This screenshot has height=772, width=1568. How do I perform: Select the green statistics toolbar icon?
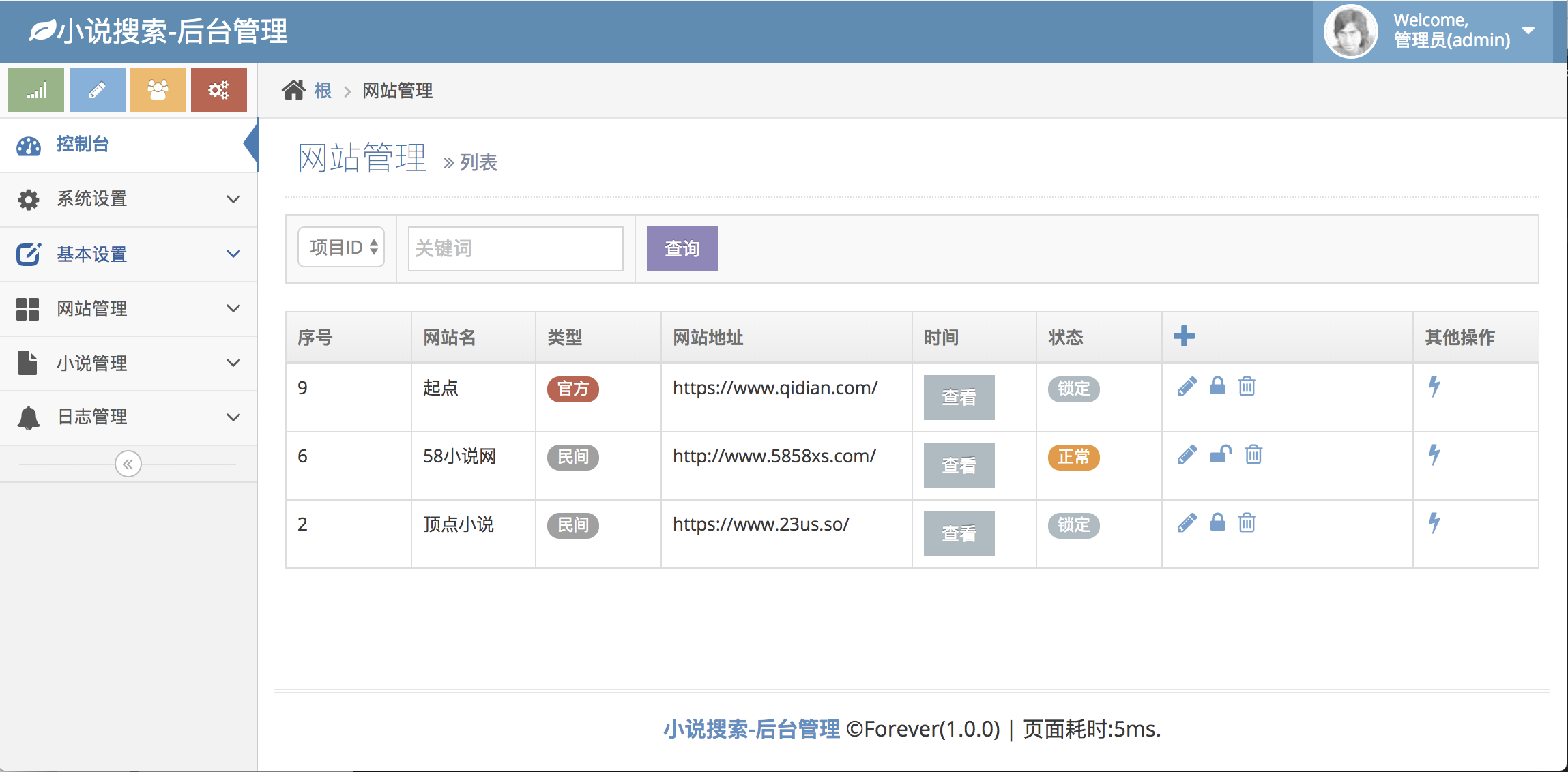point(35,89)
